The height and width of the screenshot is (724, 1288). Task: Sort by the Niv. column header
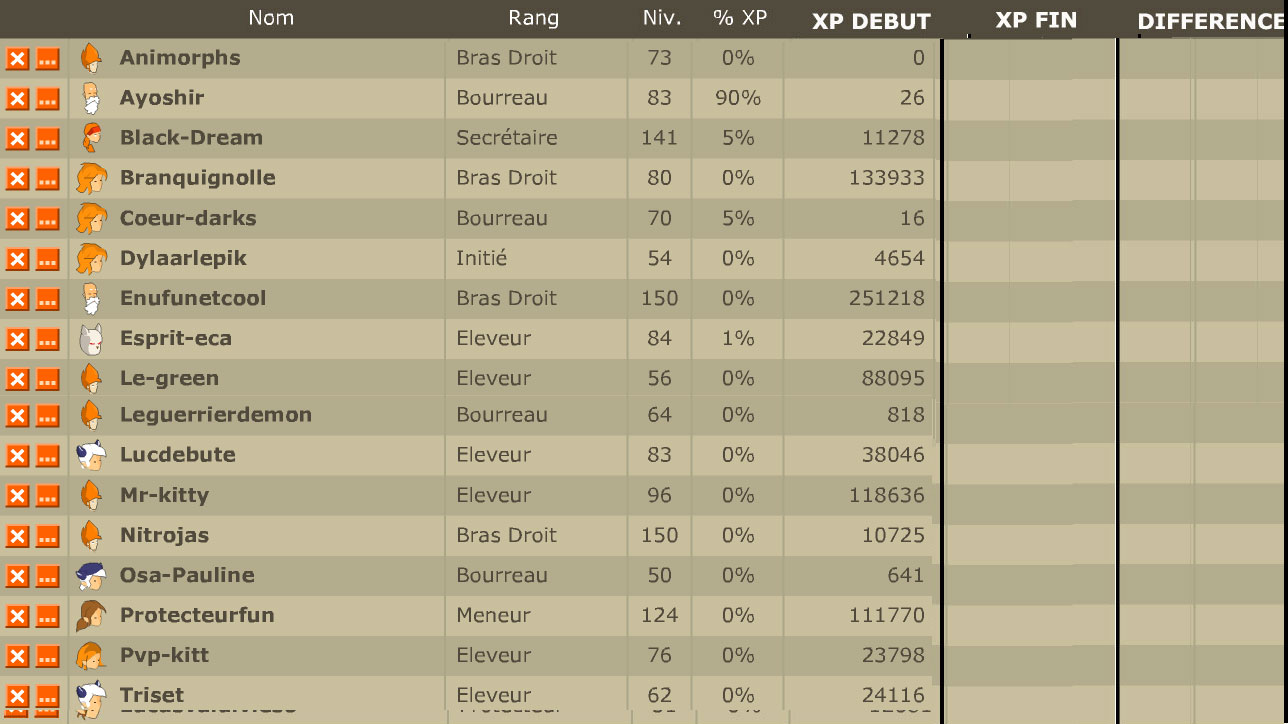pyautogui.click(x=662, y=18)
